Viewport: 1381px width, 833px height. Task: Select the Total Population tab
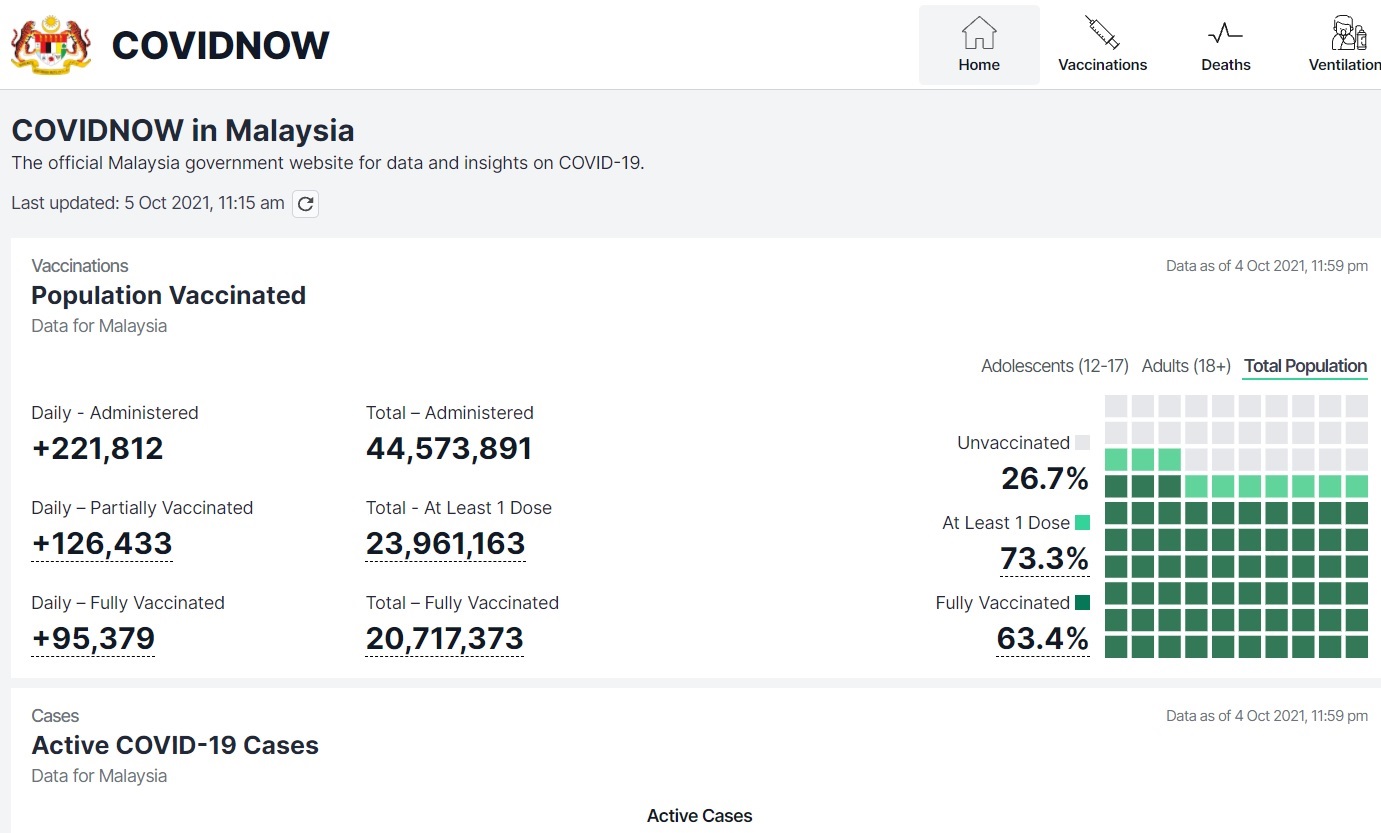(x=1305, y=366)
